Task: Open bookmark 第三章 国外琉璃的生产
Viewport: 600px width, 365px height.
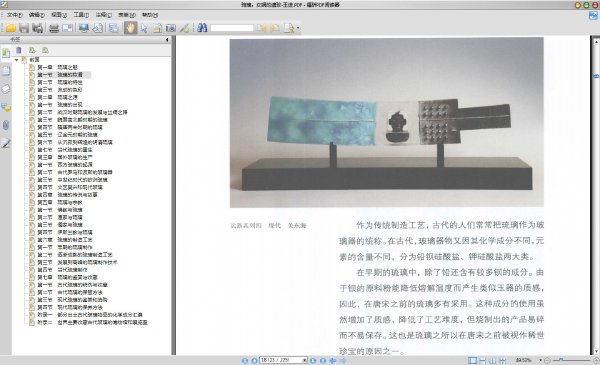Action: point(64,157)
